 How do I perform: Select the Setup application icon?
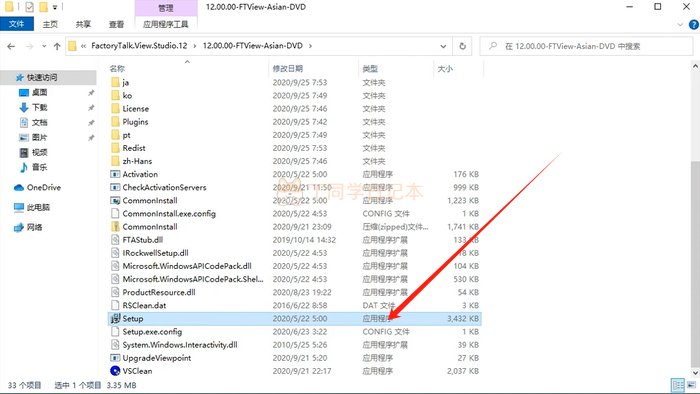pos(115,318)
